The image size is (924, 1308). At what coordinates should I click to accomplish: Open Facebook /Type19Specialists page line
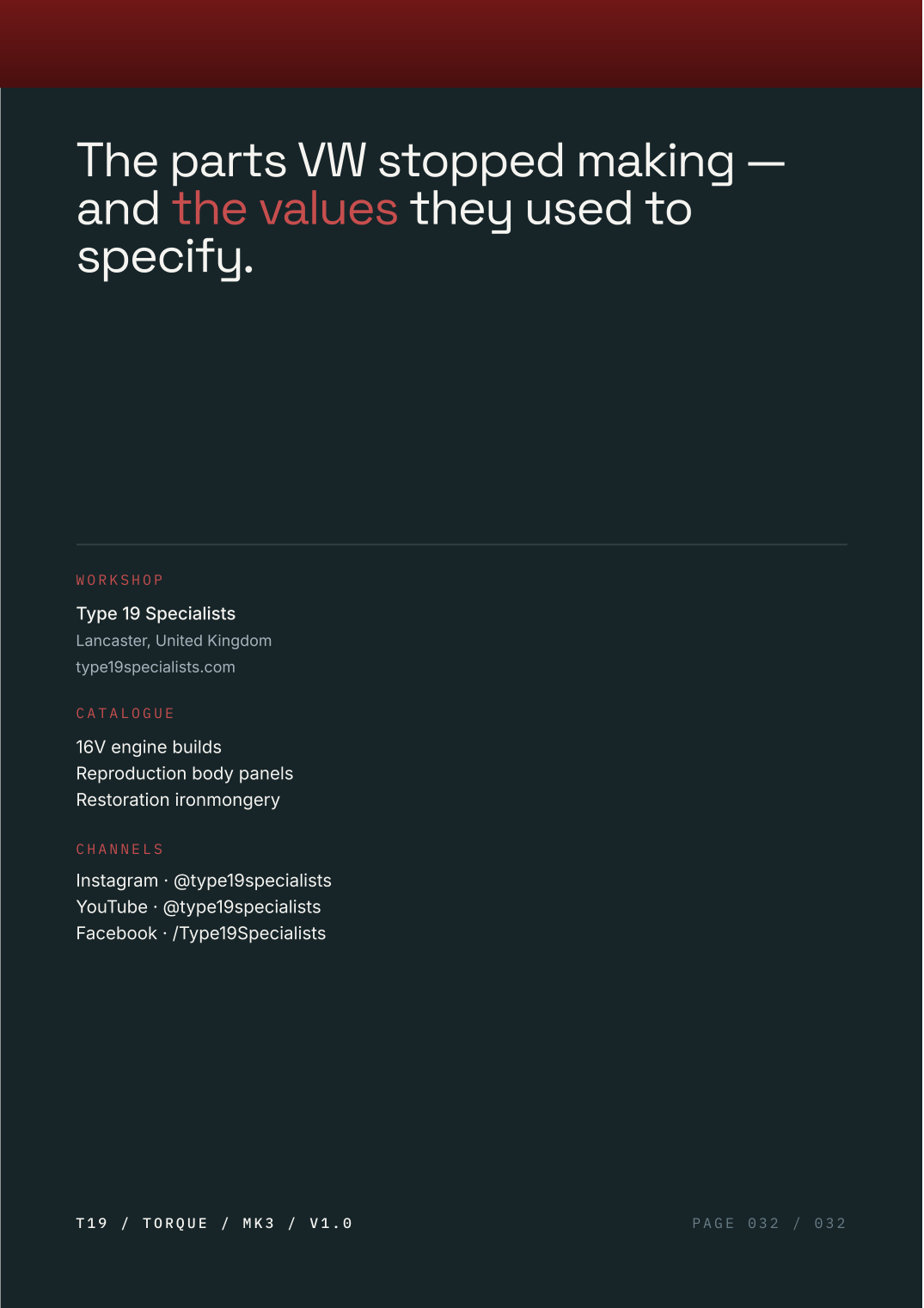coord(201,934)
